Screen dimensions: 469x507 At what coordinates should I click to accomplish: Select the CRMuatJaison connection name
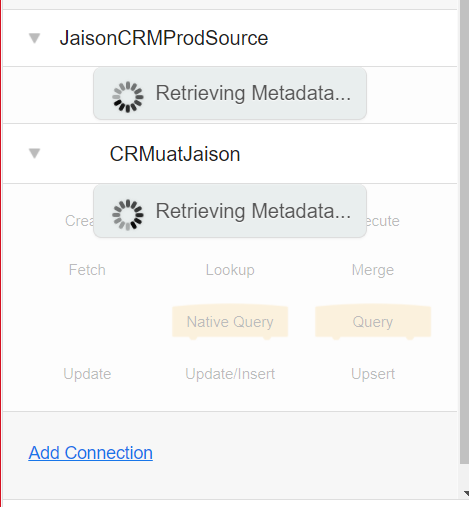tap(175, 154)
